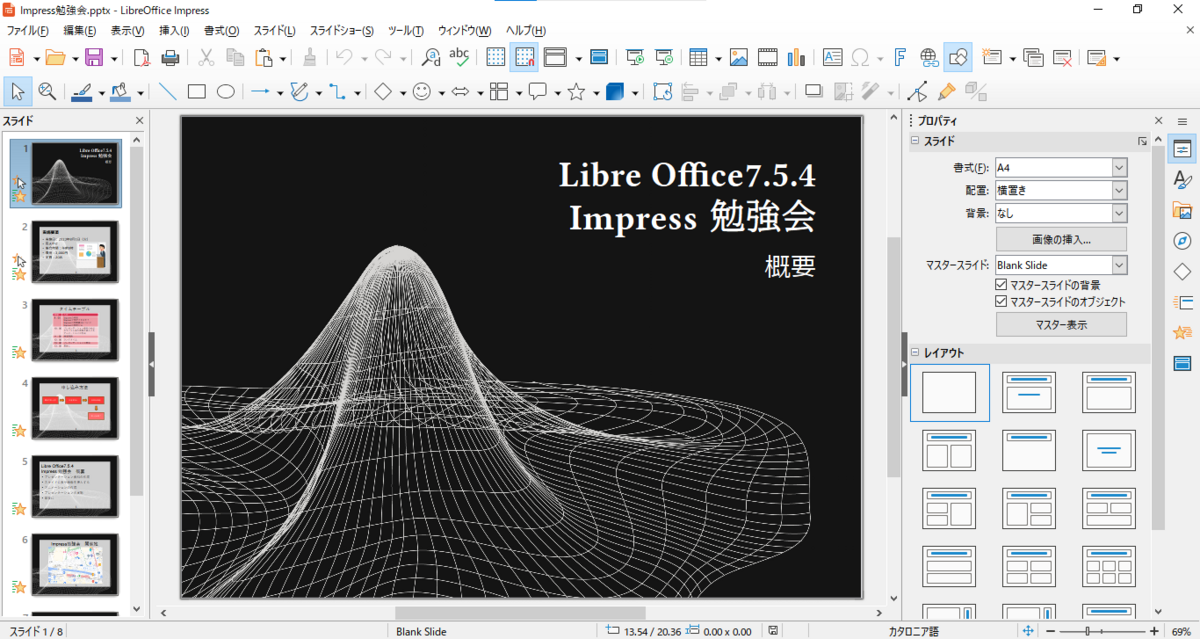
Task: Open Styles deck in sidebar
Action: point(1182,180)
